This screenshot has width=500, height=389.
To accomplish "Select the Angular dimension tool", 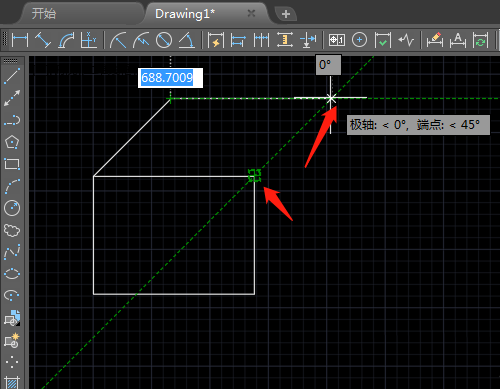I will (187, 40).
